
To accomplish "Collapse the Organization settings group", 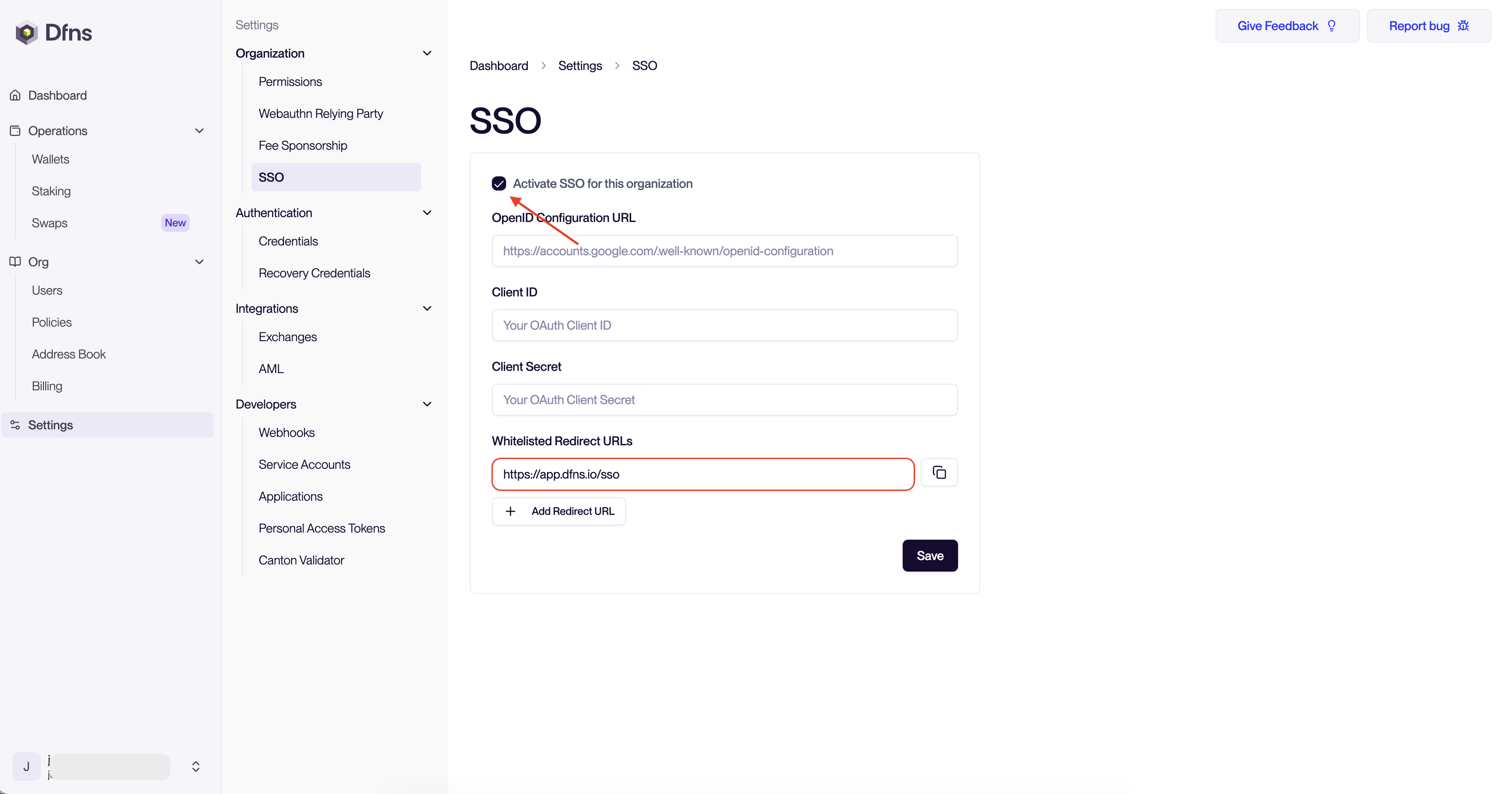I will (x=427, y=54).
